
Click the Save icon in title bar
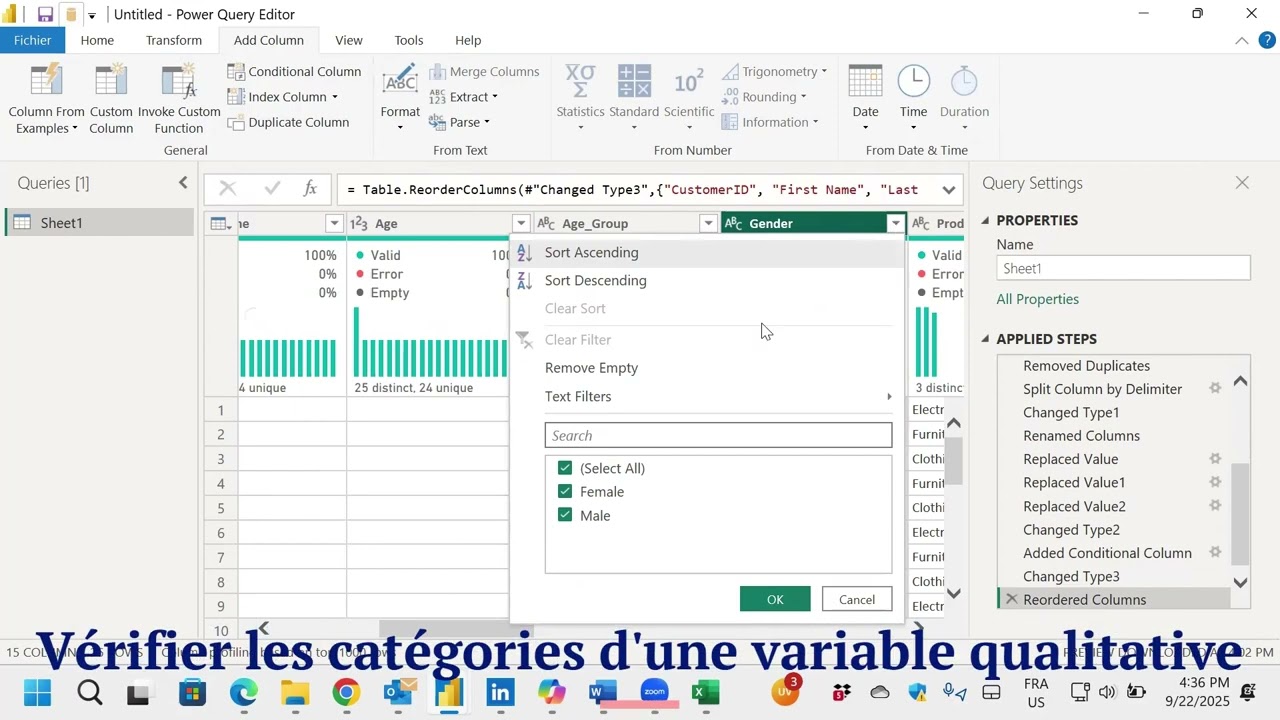tap(45, 14)
